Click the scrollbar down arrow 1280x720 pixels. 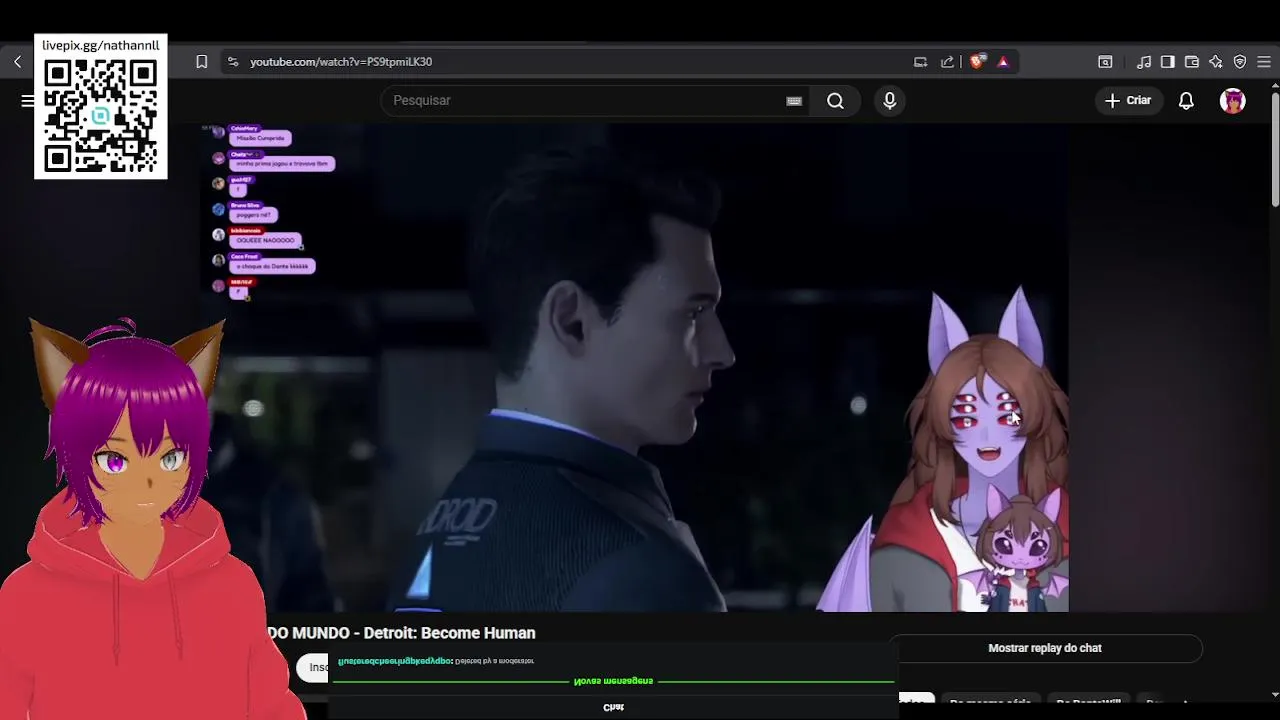1275,694
